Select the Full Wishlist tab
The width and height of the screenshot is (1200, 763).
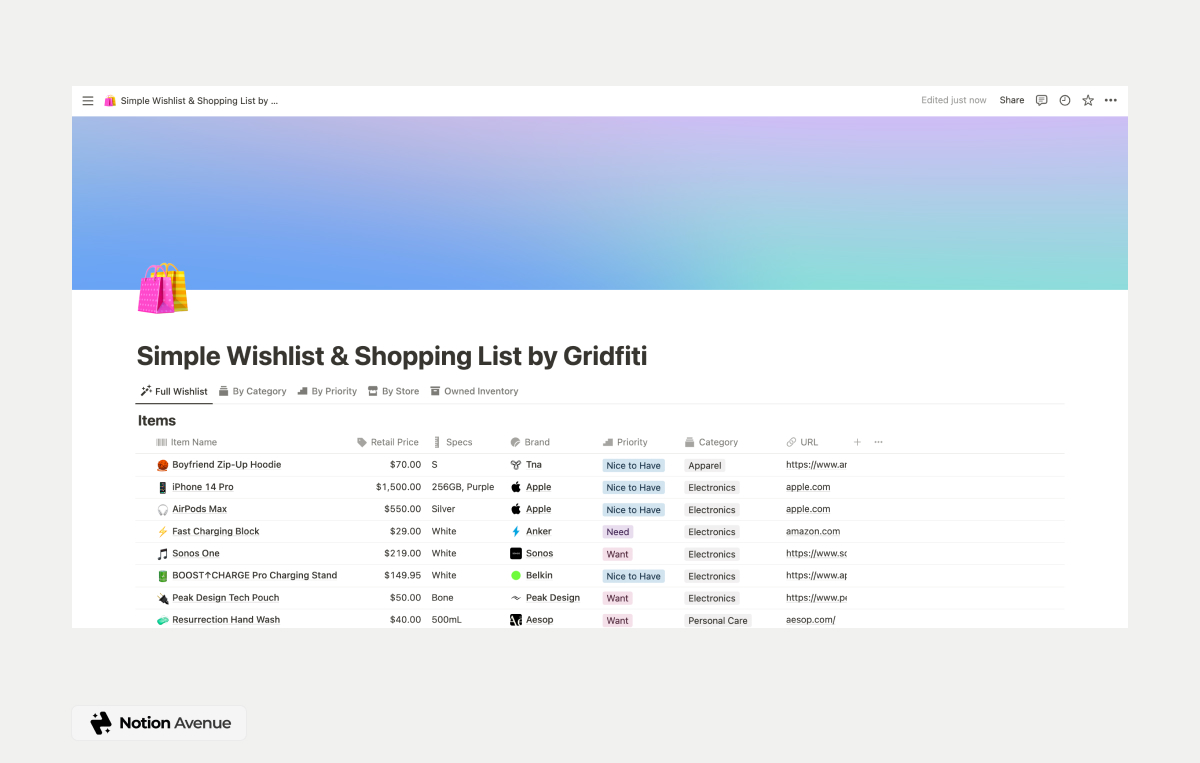coord(174,391)
